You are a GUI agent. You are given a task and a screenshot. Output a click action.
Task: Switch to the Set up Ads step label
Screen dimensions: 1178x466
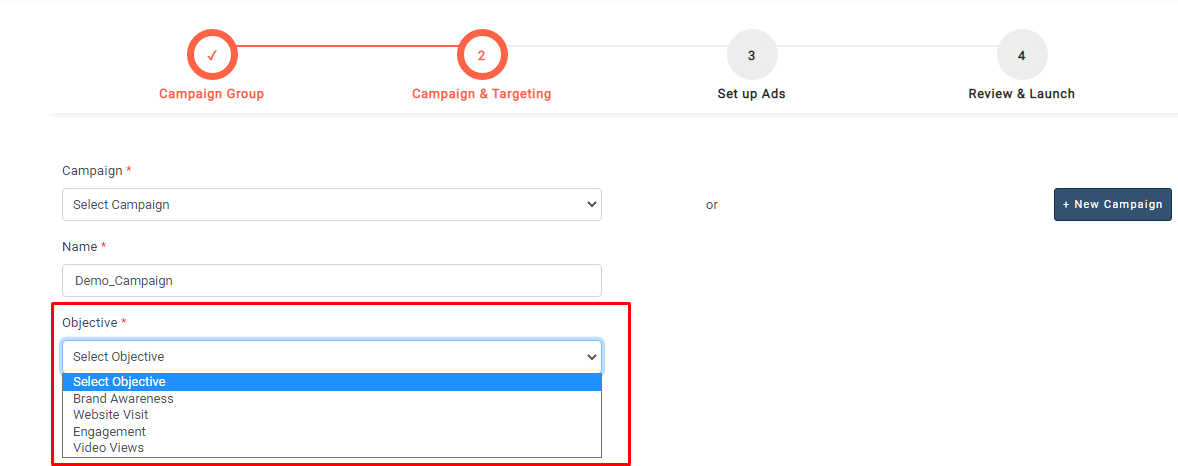(x=751, y=94)
